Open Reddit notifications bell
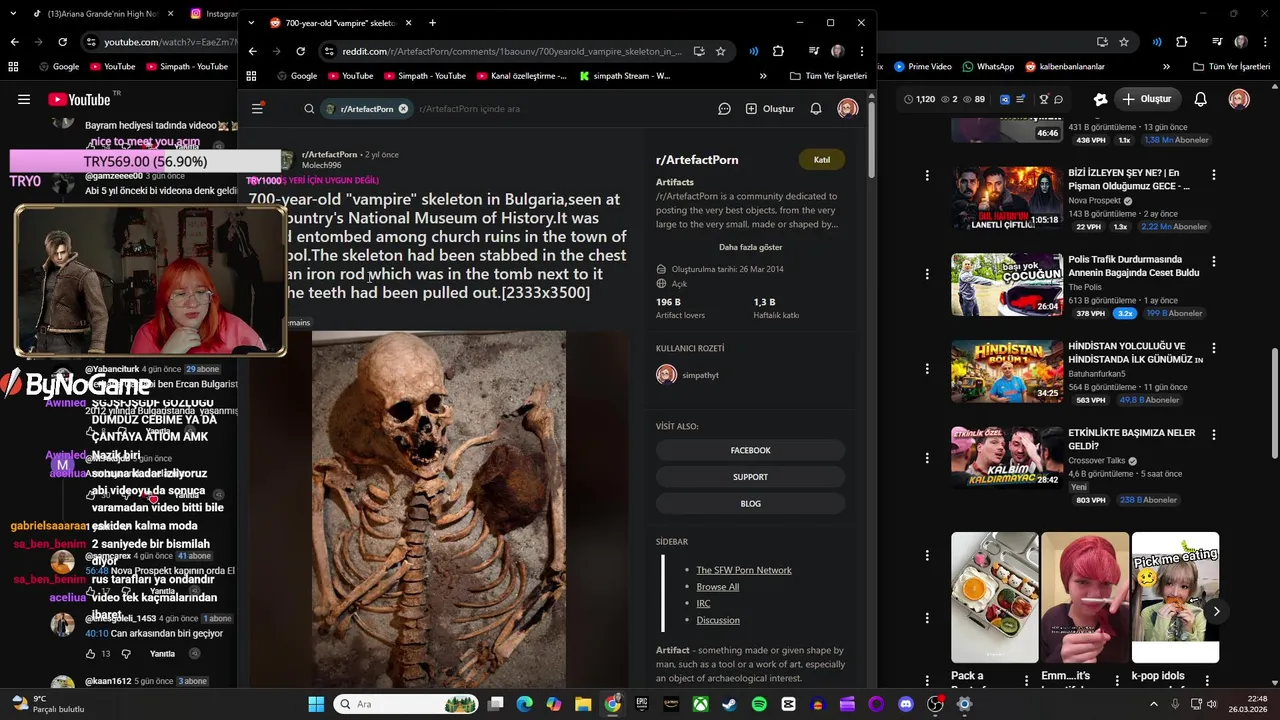This screenshot has width=1280, height=720. coord(816,109)
